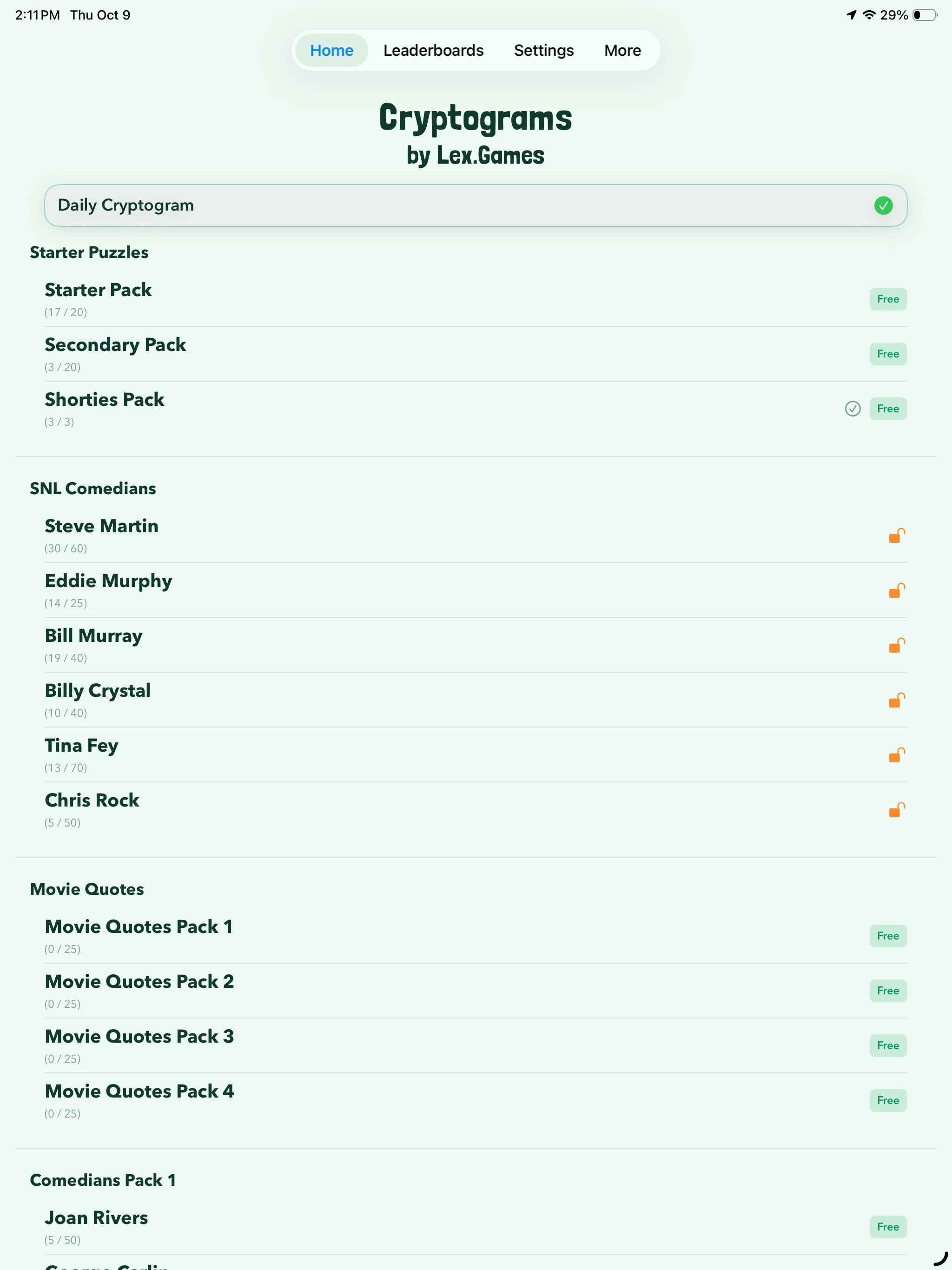Open the Daily Cryptogram puzzle
The width and height of the screenshot is (952, 1270).
(x=476, y=205)
